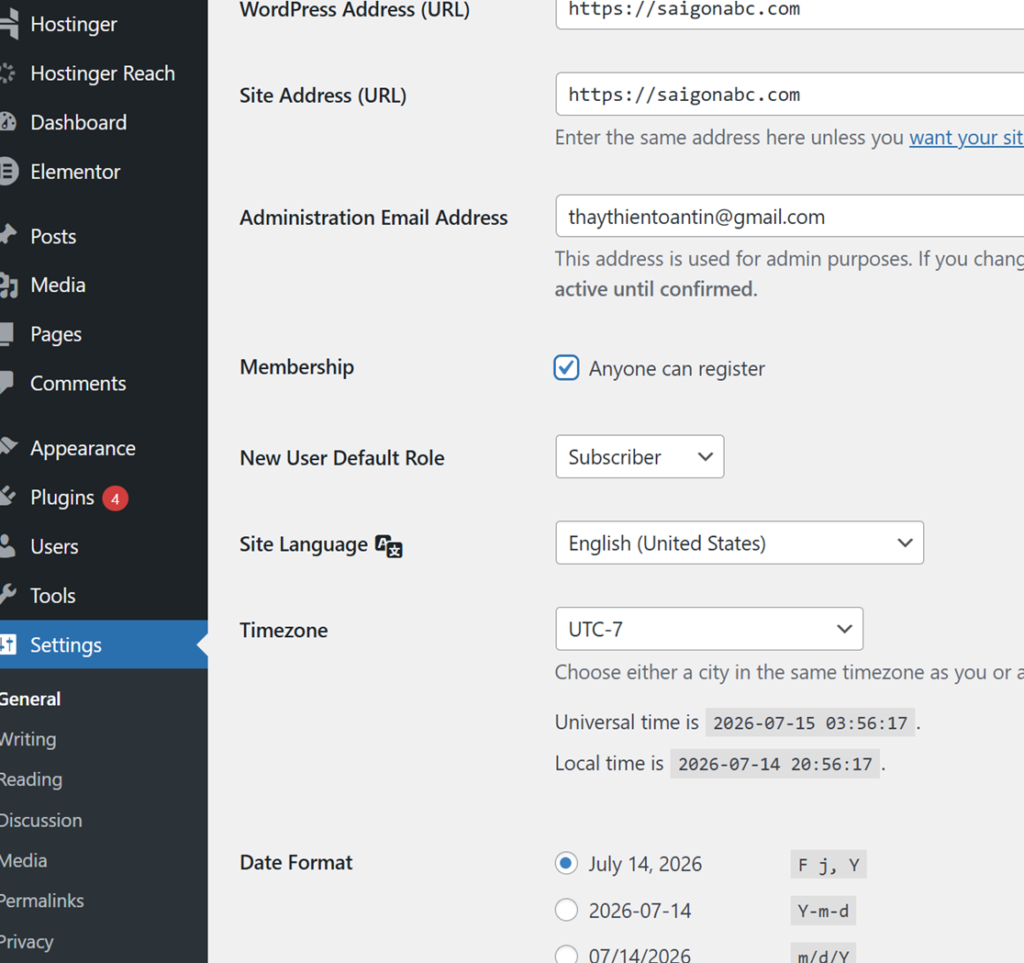Click the 'F j, Y' format code
Screen dimensions: 1024x963
[828, 864]
